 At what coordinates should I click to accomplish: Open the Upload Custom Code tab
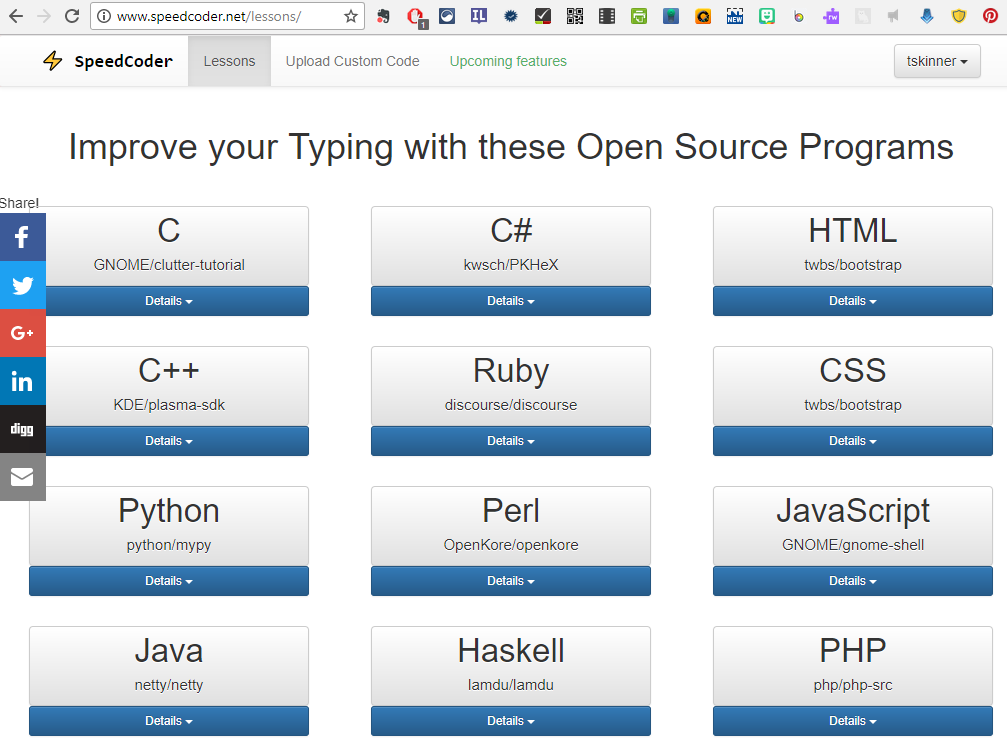point(353,61)
